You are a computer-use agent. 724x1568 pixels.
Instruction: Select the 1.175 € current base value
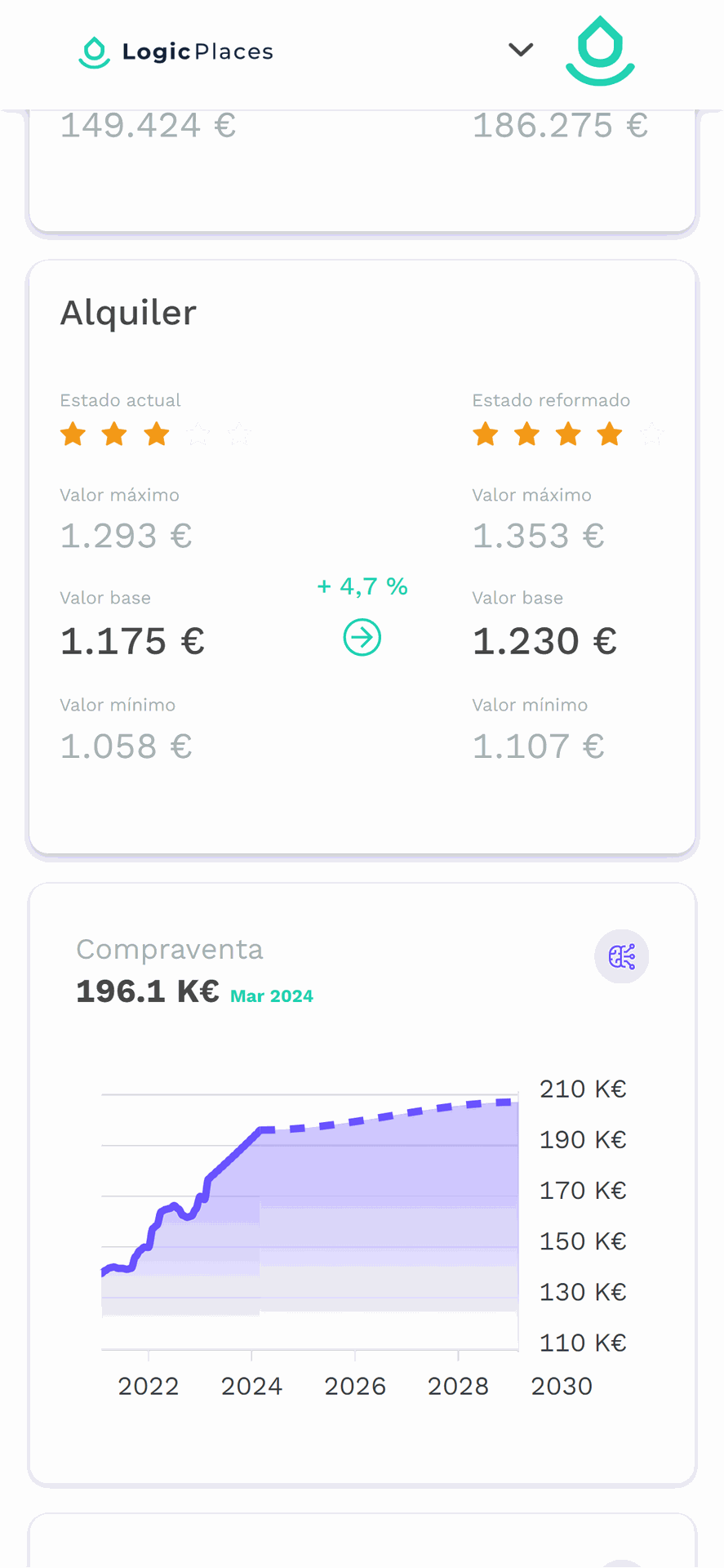pyautogui.click(x=133, y=641)
